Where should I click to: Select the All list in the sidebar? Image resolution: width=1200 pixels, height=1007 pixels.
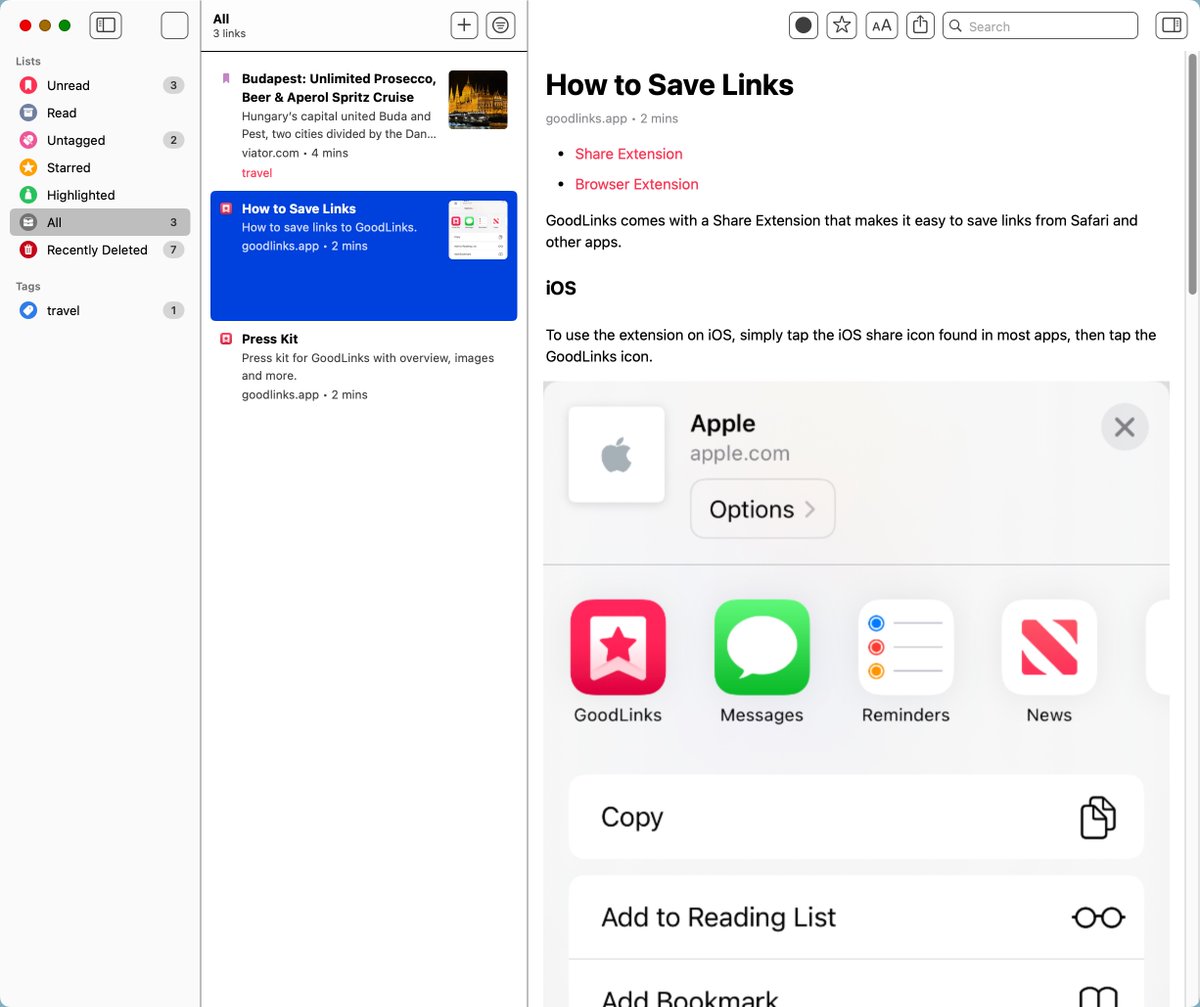click(100, 222)
